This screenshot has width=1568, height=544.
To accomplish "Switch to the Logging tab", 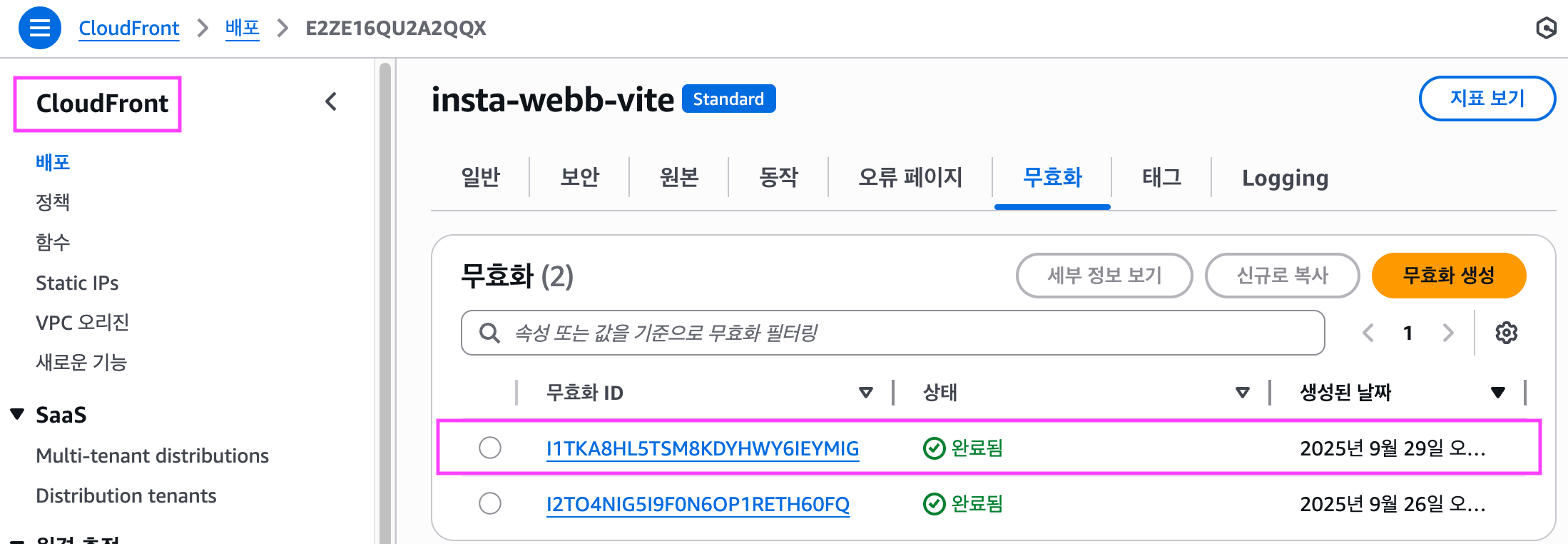I will click(1285, 178).
